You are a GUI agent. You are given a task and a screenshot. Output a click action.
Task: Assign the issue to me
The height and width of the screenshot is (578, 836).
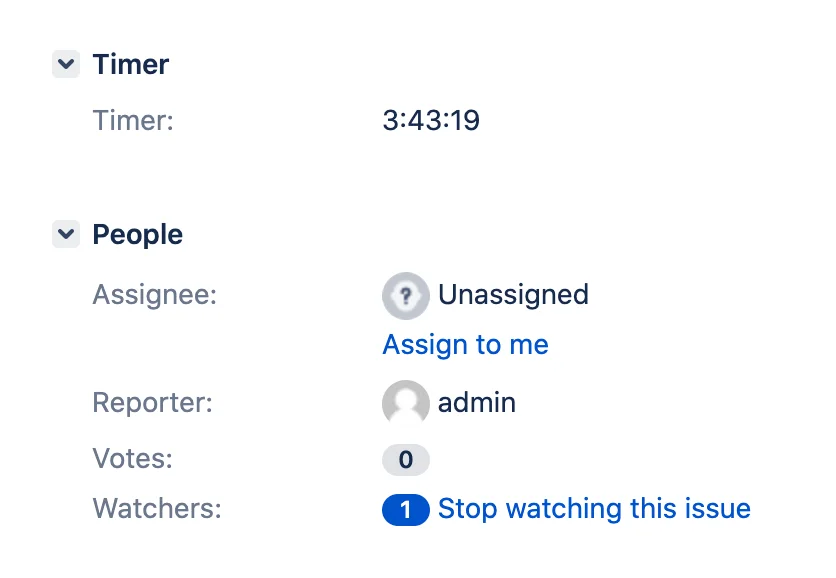pos(465,344)
